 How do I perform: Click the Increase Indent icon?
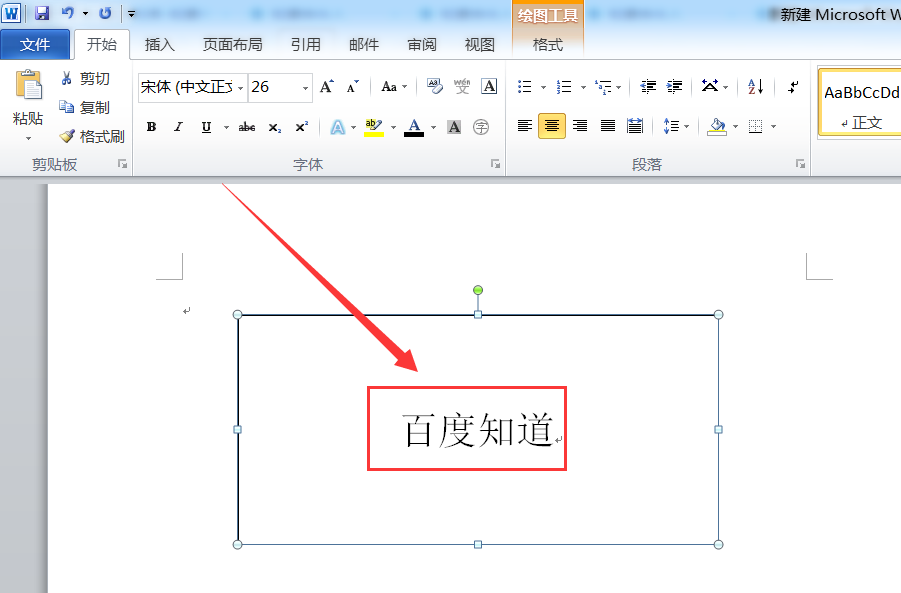675,87
